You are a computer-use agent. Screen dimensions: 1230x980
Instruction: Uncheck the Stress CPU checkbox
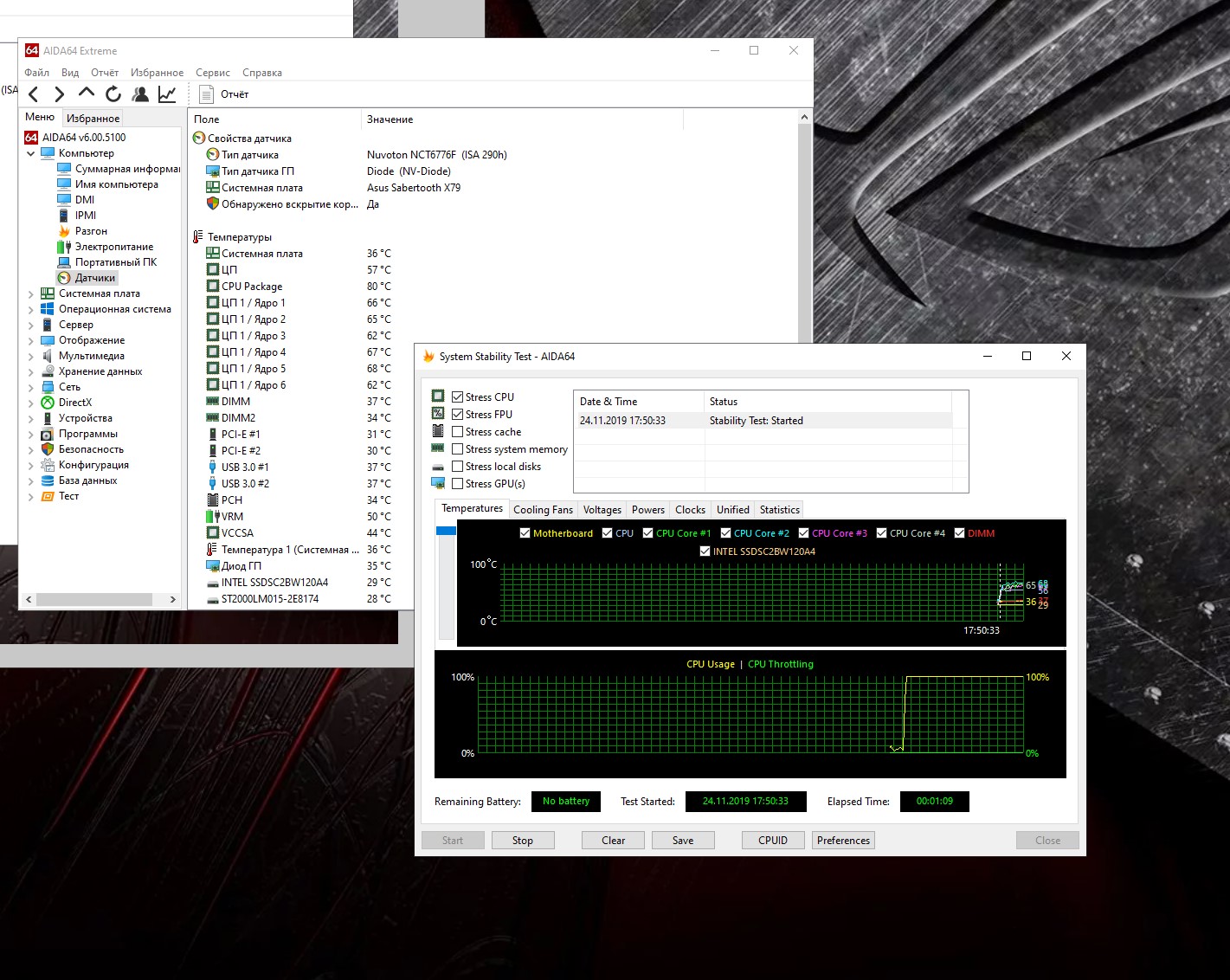pos(458,397)
